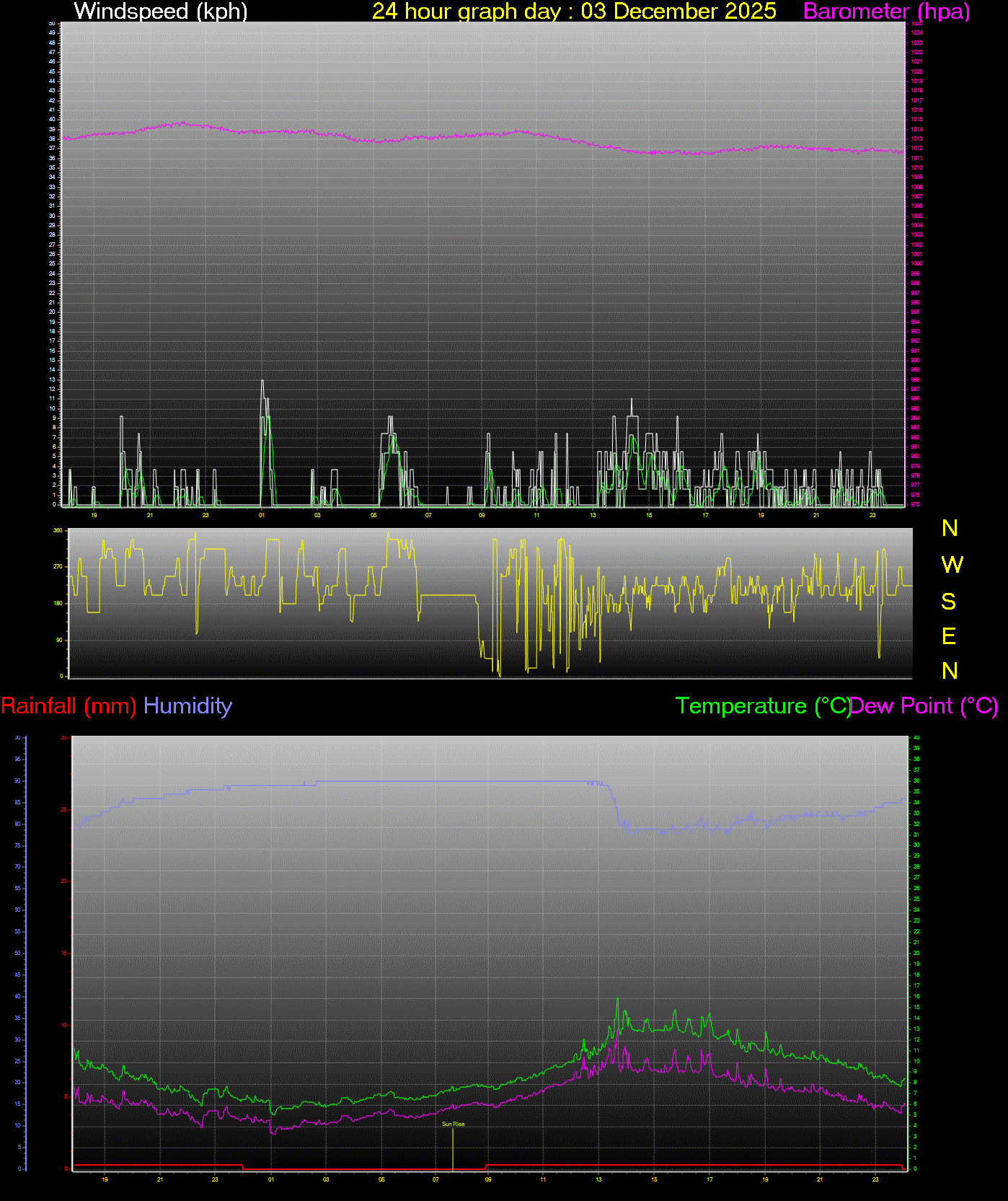Click hour '07' on the windspeed chart time axis
The width and height of the screenshot is (1008, 1201).
428,515
